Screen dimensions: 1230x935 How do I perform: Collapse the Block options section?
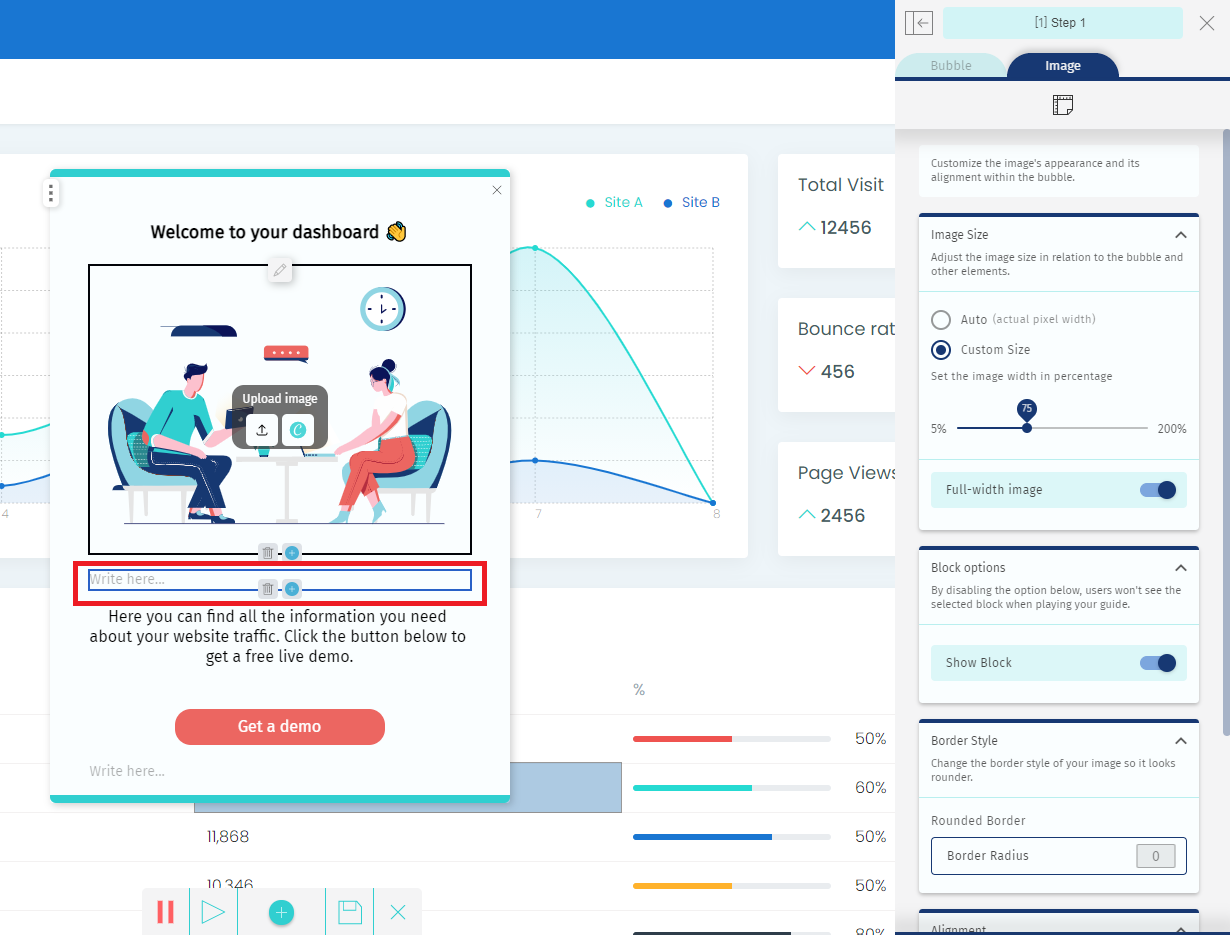click(x=1180, y=568)
